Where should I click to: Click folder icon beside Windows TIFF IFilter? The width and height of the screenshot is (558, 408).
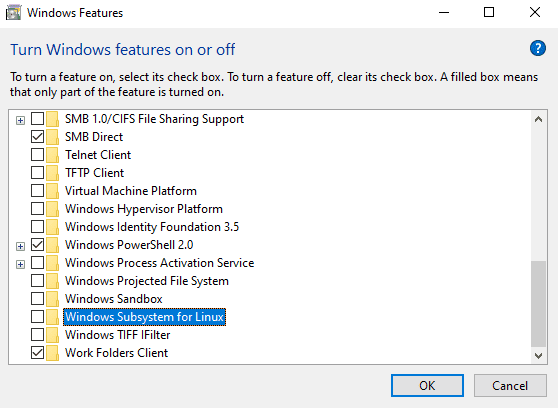point(53,335)
